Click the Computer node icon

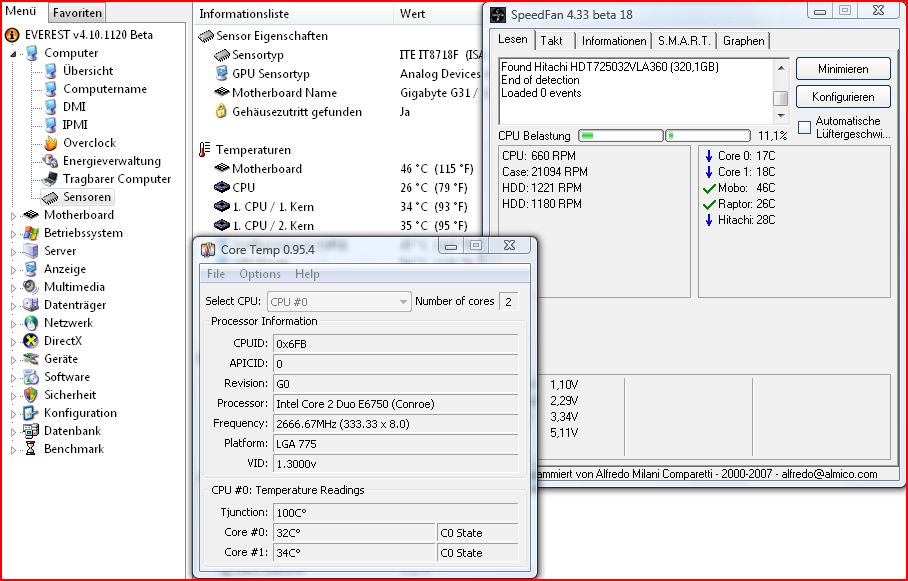tap(32, 53)
